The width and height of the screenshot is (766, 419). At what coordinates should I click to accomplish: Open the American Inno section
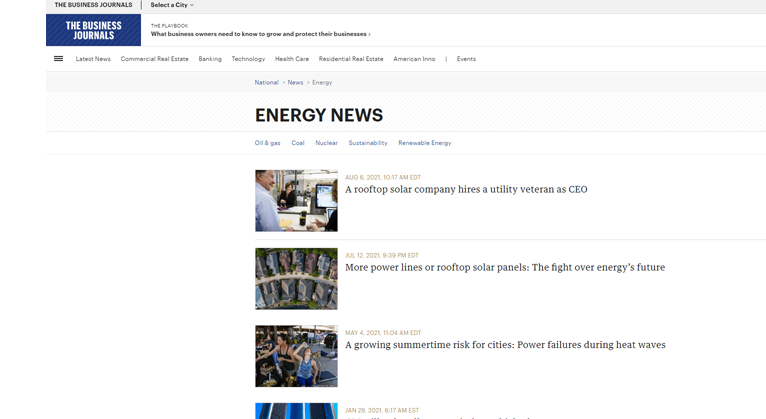(414, 59)
